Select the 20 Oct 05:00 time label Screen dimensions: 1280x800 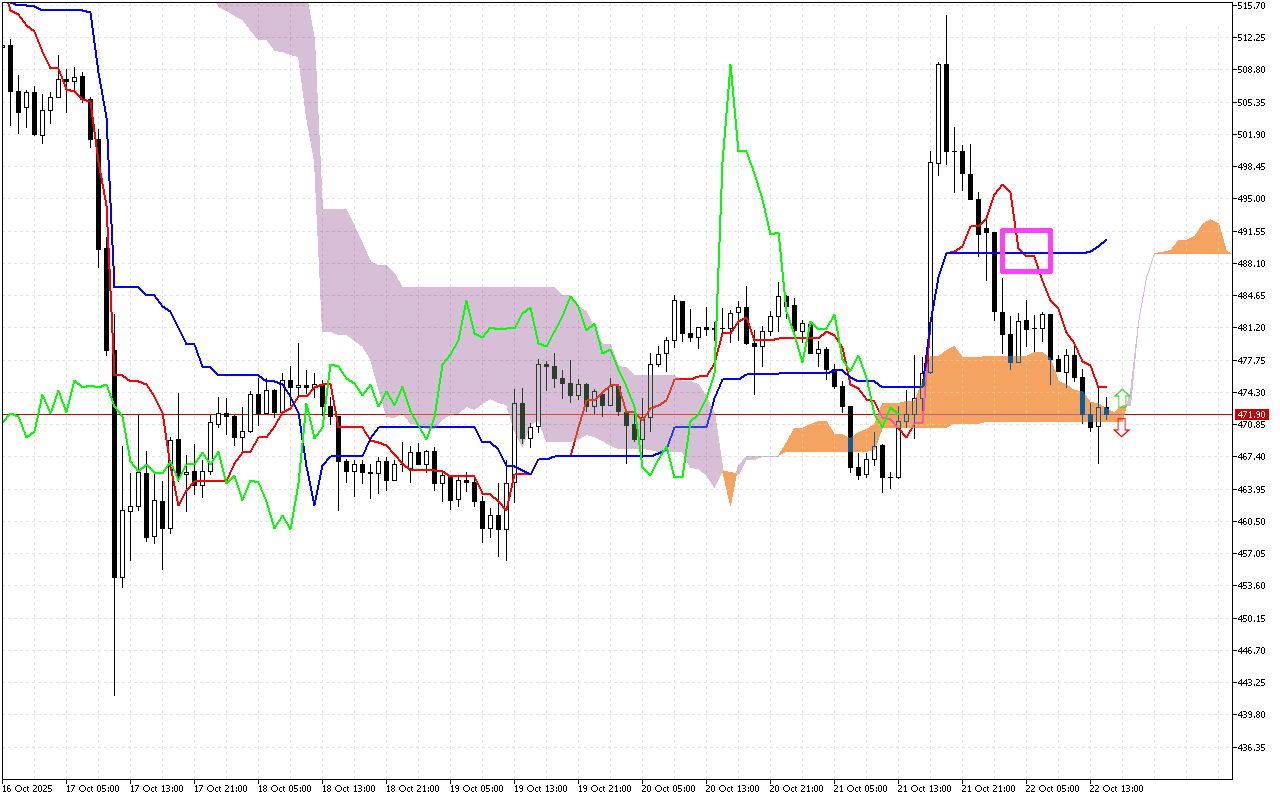pyautogui.click(x=668, y=788)
